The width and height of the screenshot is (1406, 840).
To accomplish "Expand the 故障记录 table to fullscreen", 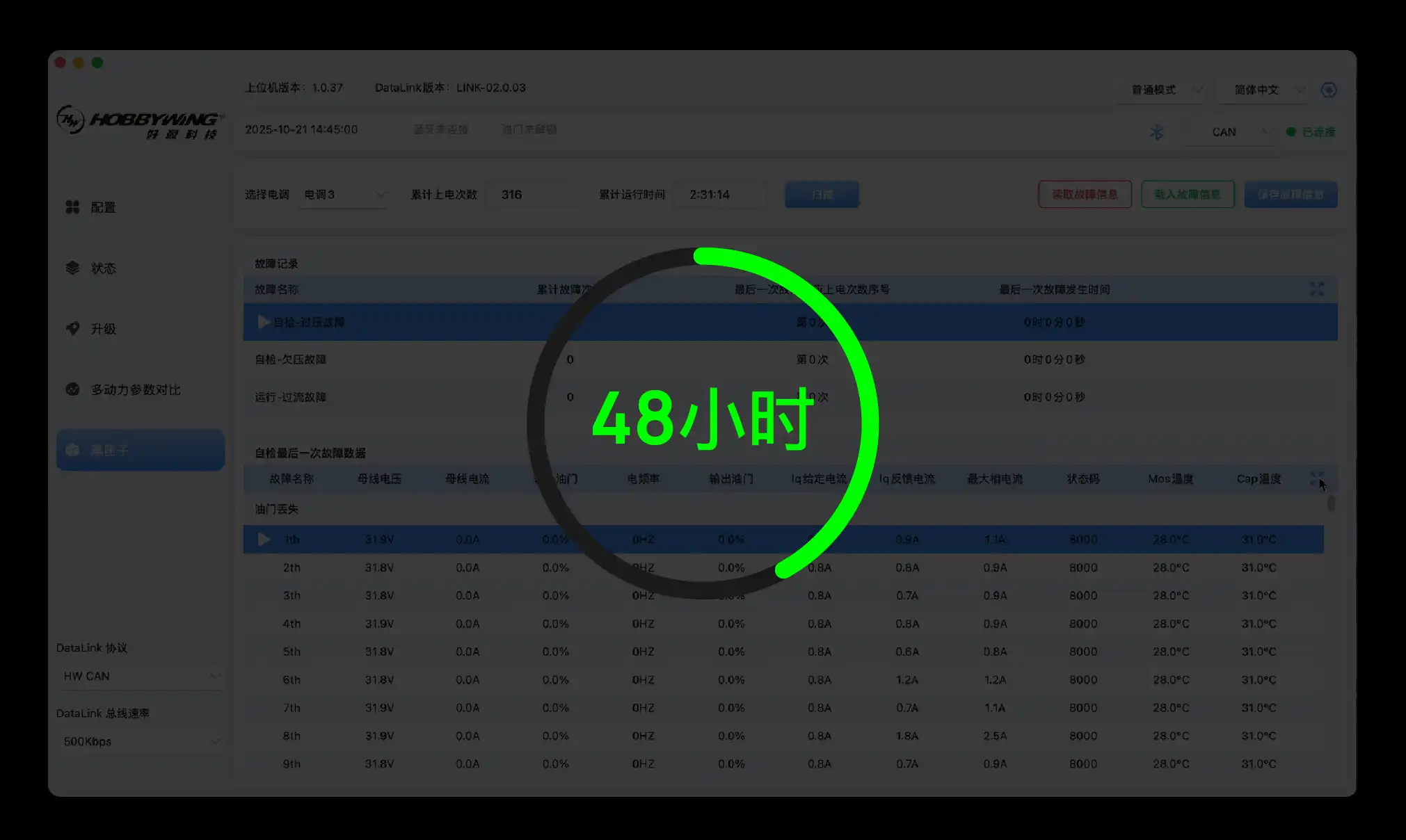I will click(1316, 289).
